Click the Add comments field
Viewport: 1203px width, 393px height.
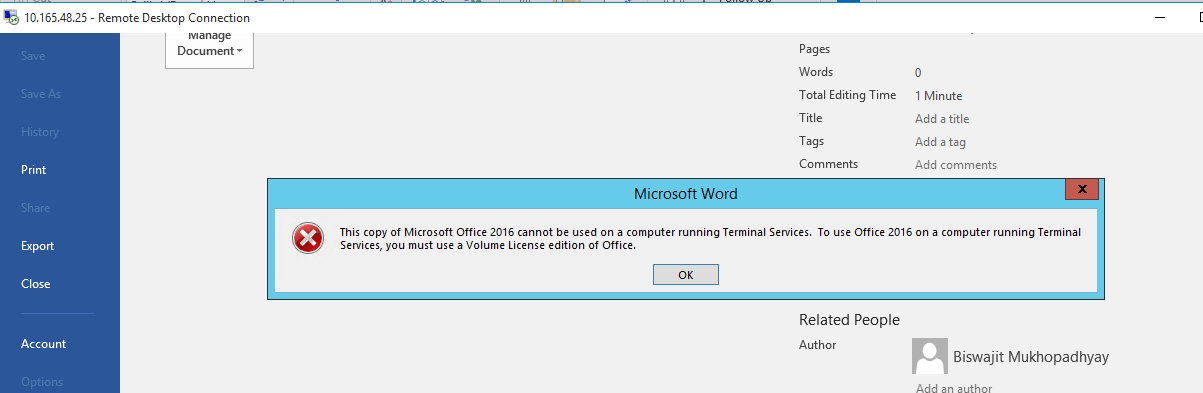pyautogui.click(x=956, y=165)
